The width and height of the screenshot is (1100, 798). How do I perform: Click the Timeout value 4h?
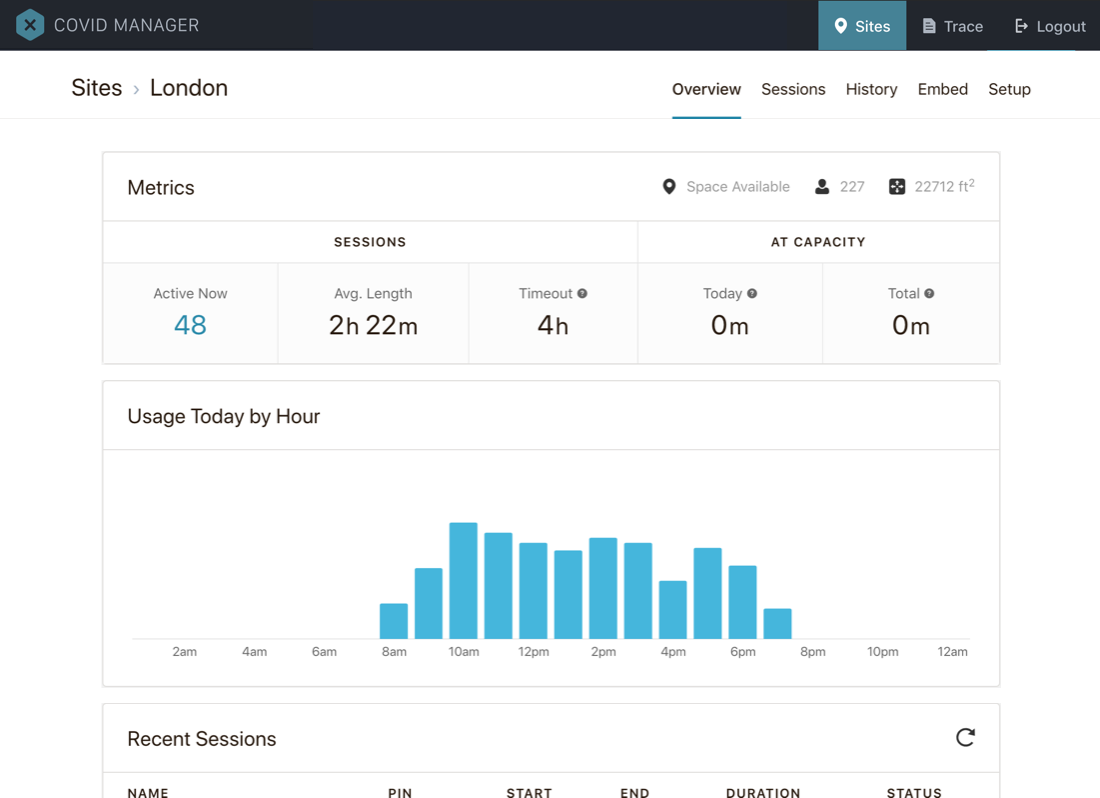point(553,325)
